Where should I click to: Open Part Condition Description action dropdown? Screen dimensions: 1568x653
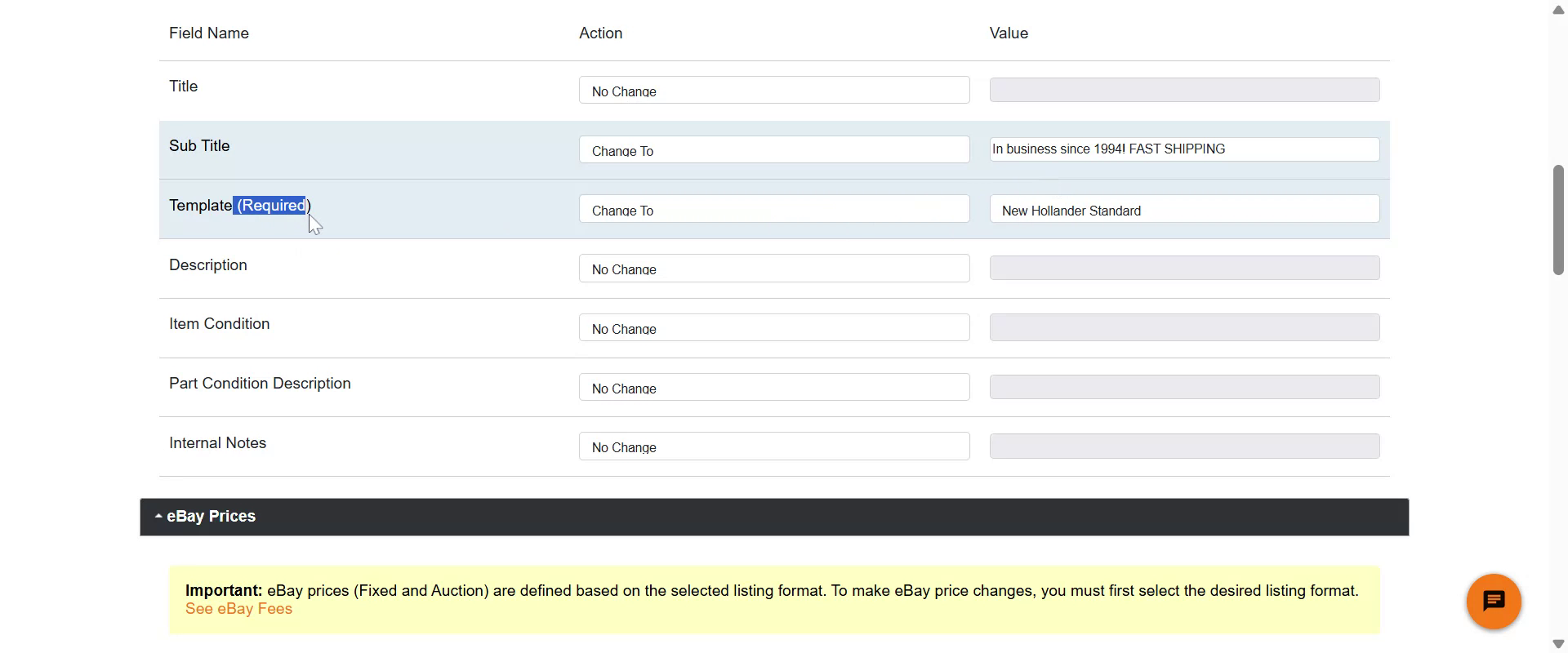(x=774, y=387)
